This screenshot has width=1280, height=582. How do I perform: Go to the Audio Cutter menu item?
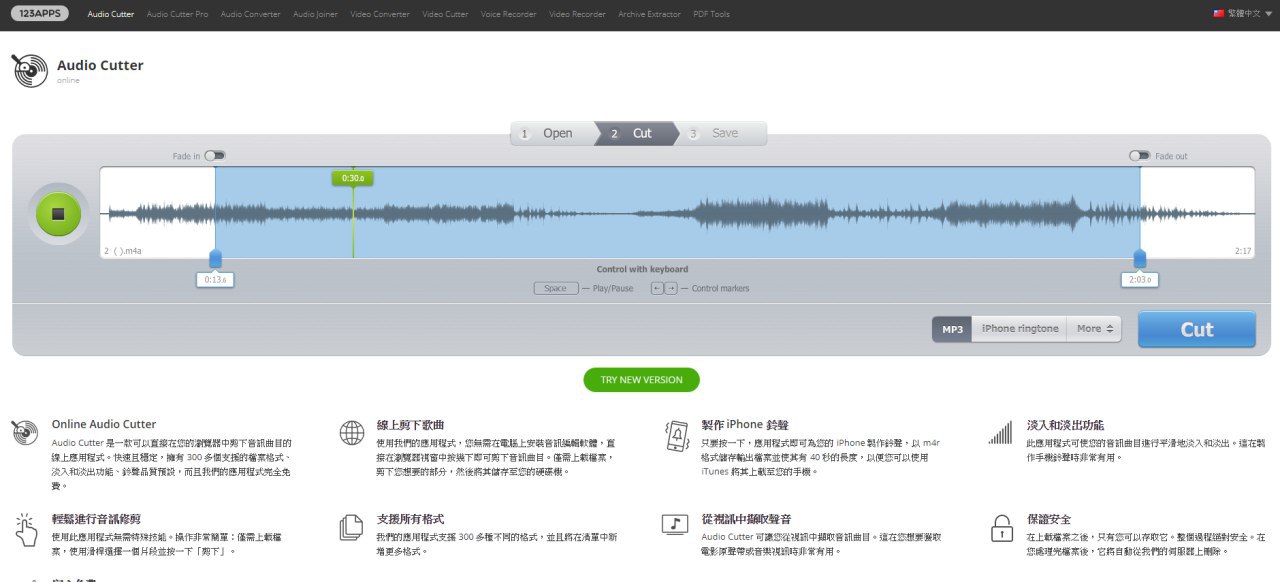coord(111,14)
